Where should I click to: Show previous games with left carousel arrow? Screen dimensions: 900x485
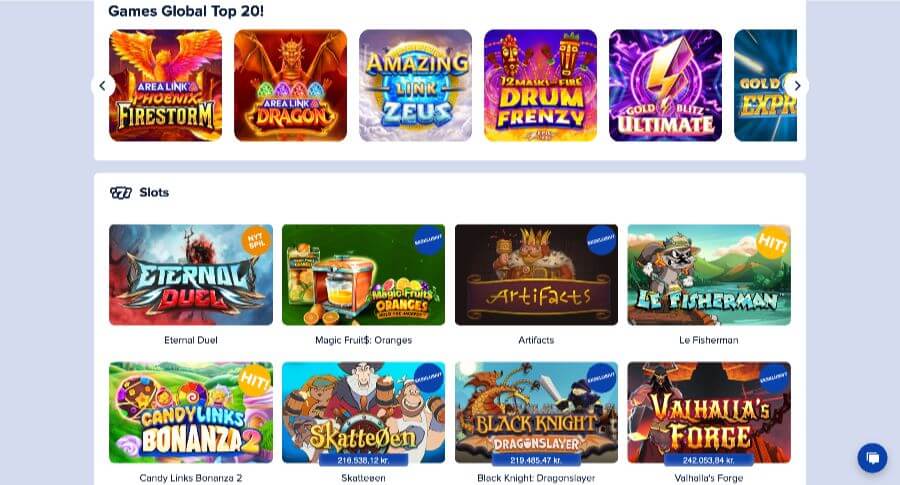point(103,86)
